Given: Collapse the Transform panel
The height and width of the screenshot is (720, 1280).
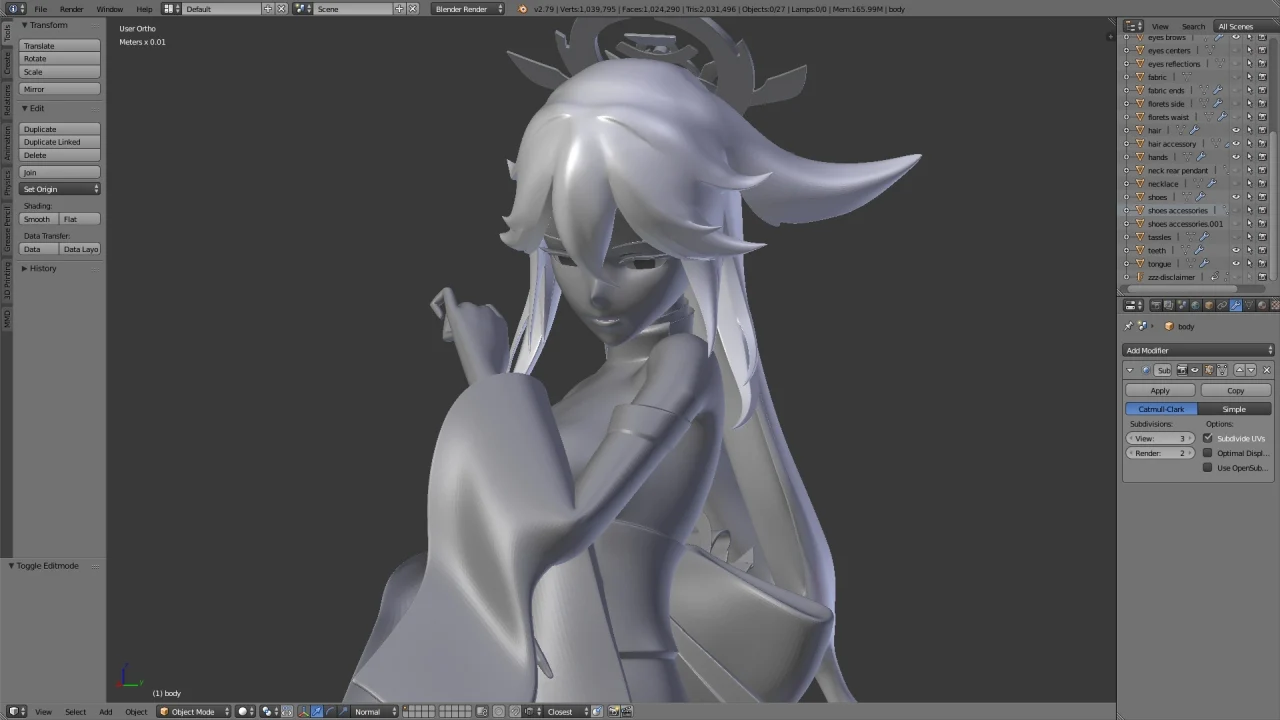Looking at the screenshot, I should [x=24, y=25].
